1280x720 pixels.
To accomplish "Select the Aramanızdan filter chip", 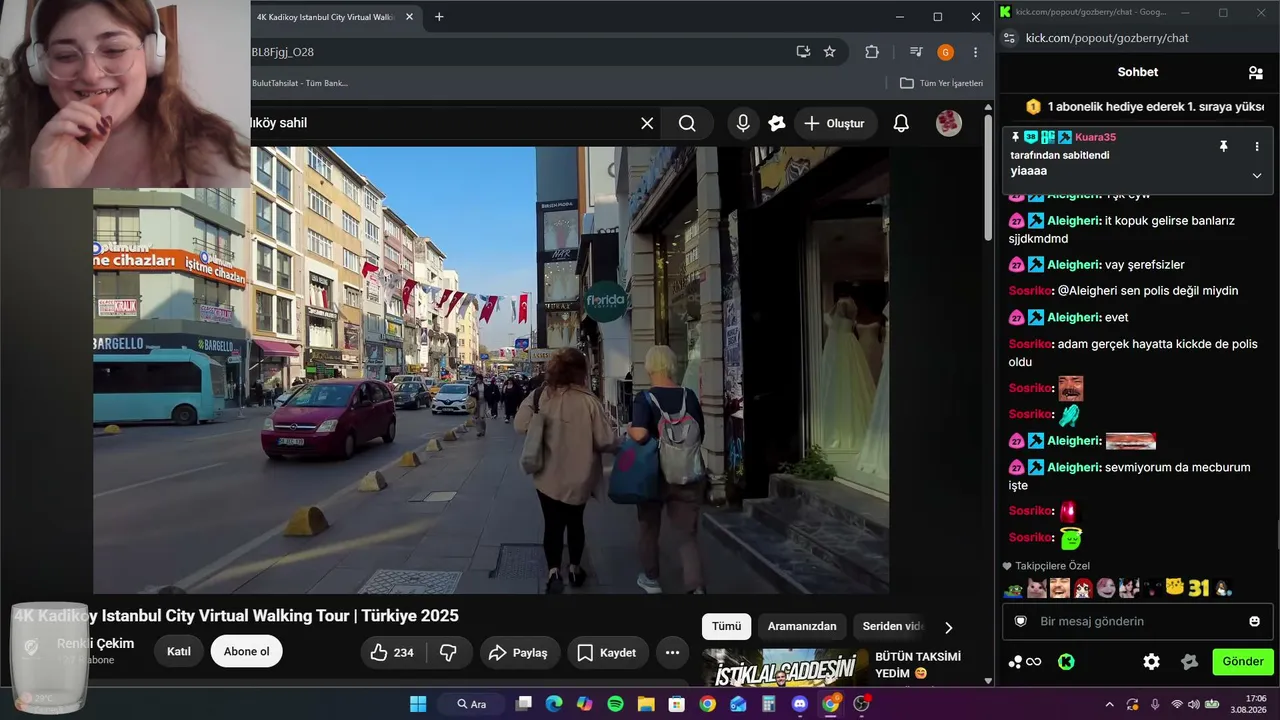I will (x=802, y=626).
